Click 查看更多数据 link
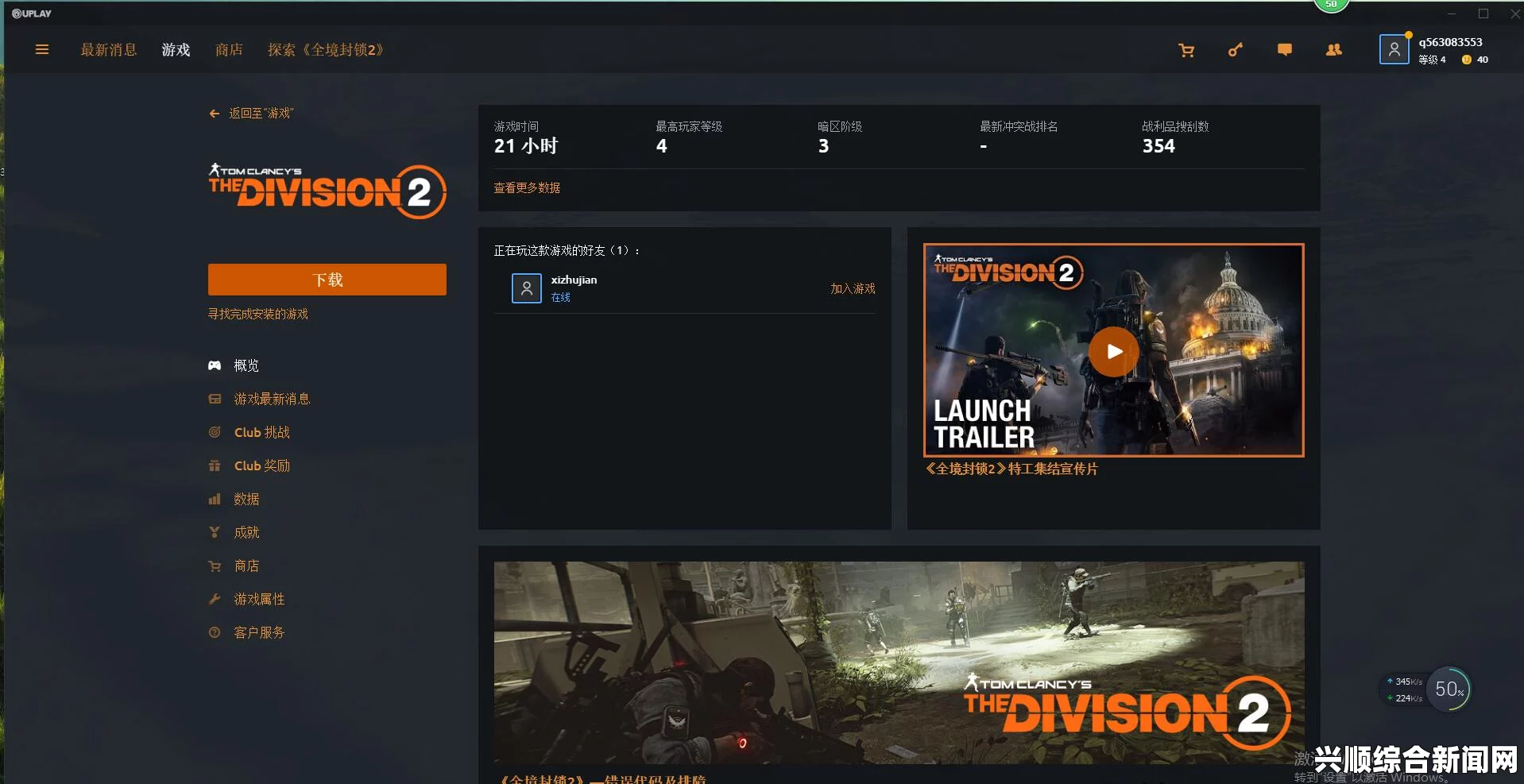The image size is (1524, 784). 527,187
